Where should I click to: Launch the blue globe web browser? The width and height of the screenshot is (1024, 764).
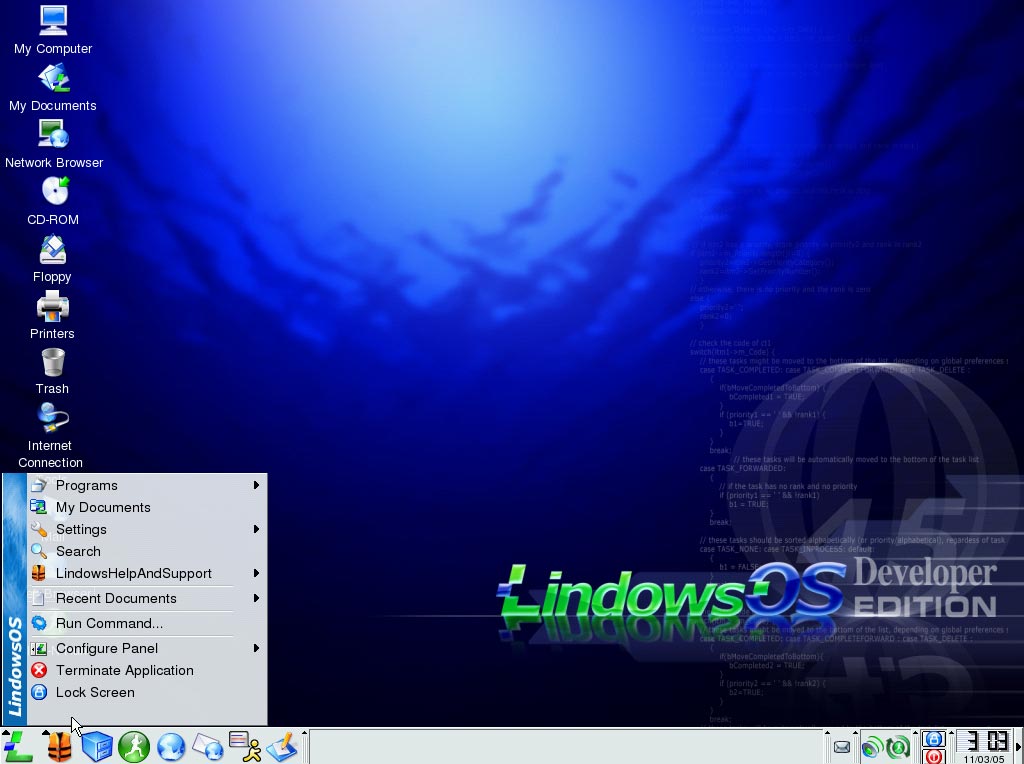click(171, 746)
